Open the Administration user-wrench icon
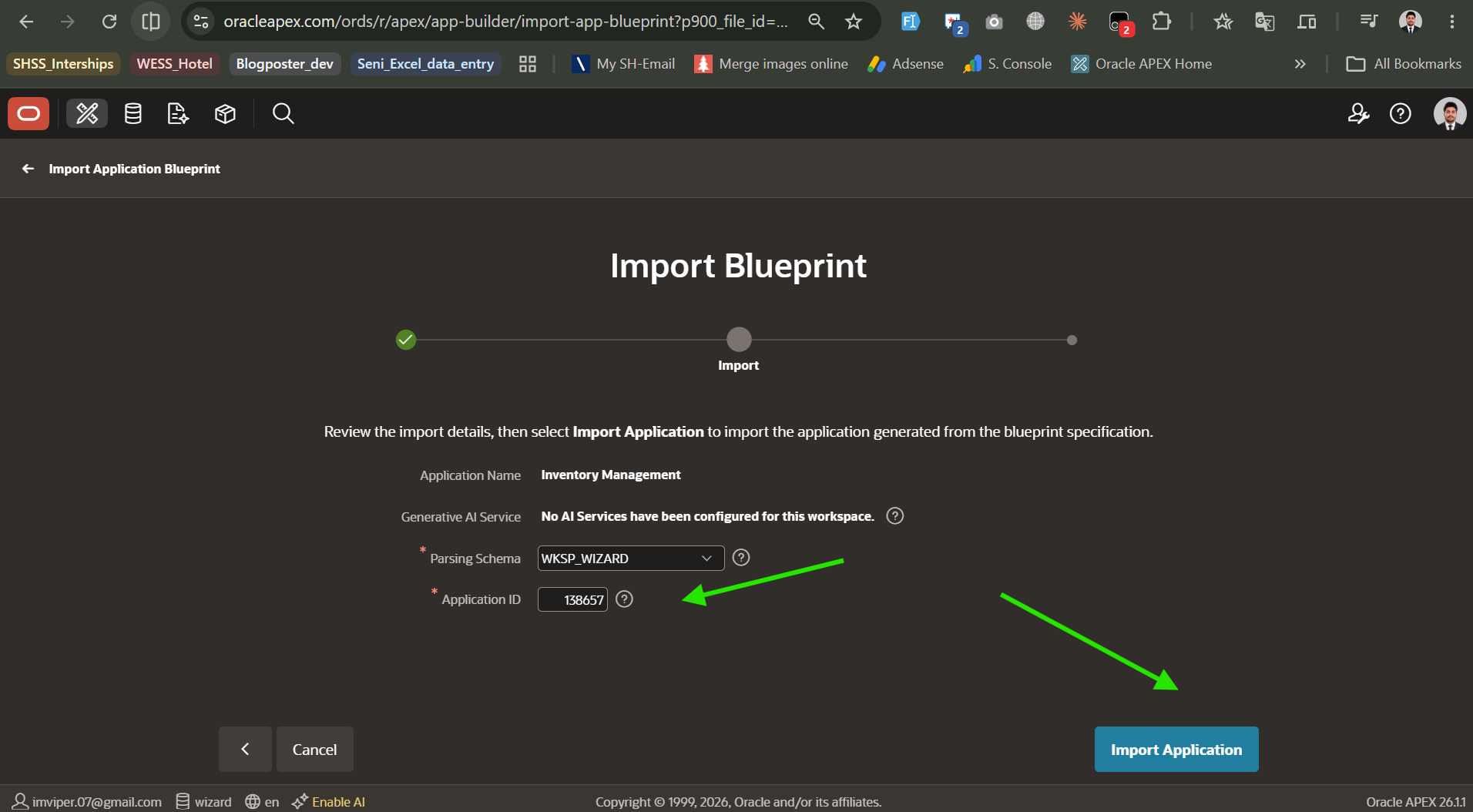 point(1358,114)
